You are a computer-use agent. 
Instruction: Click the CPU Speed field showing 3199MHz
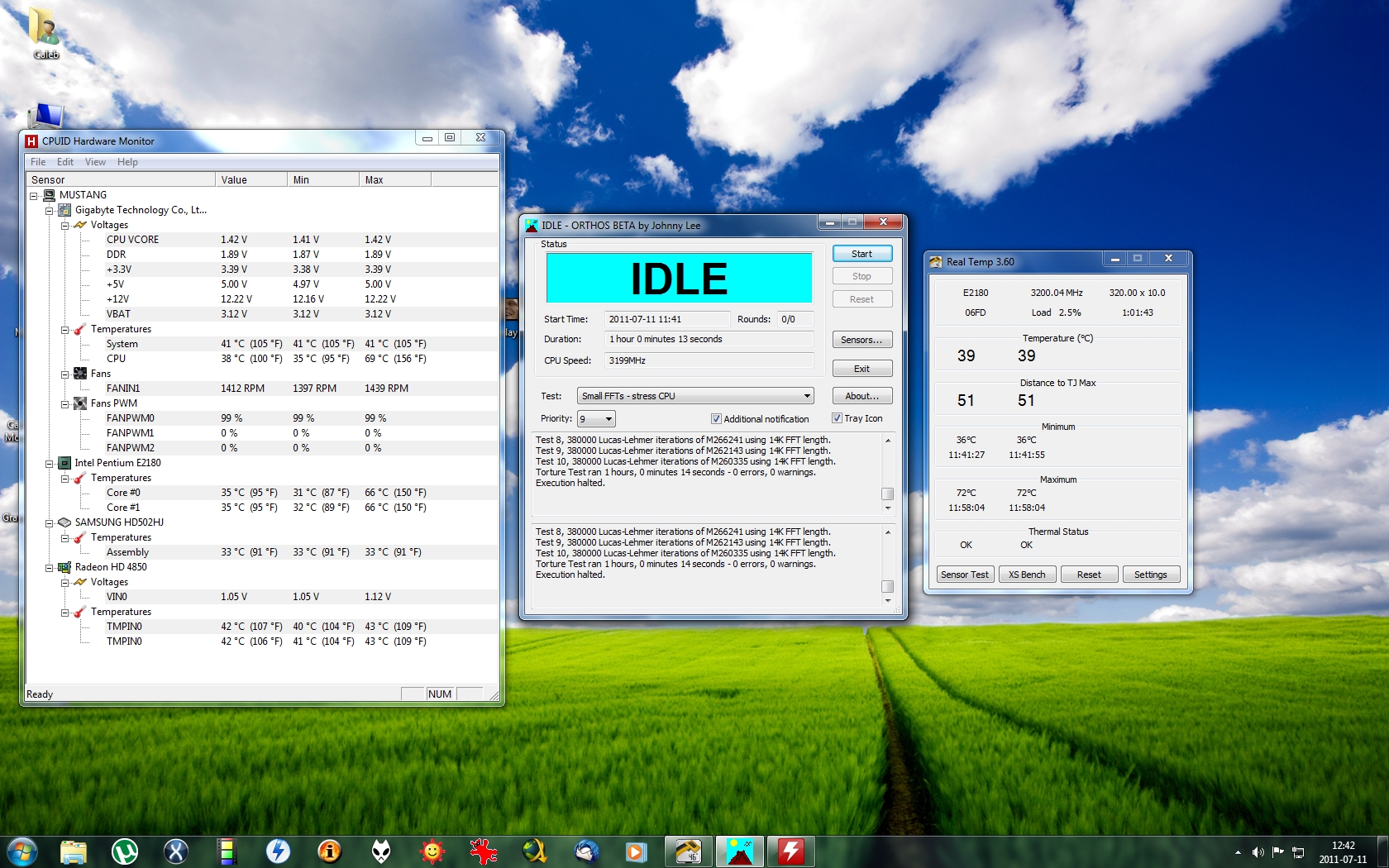tap(709, 360)
